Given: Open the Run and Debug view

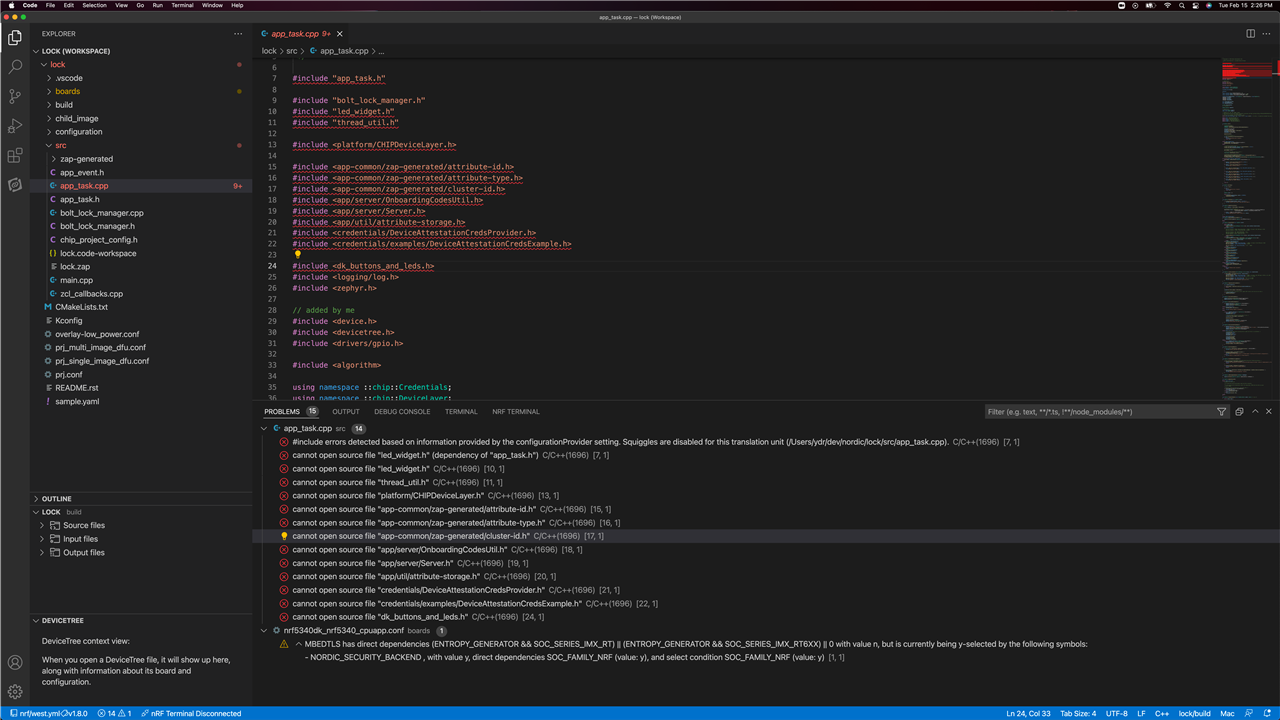Looking at the screenshot, I should coord(15,126).
